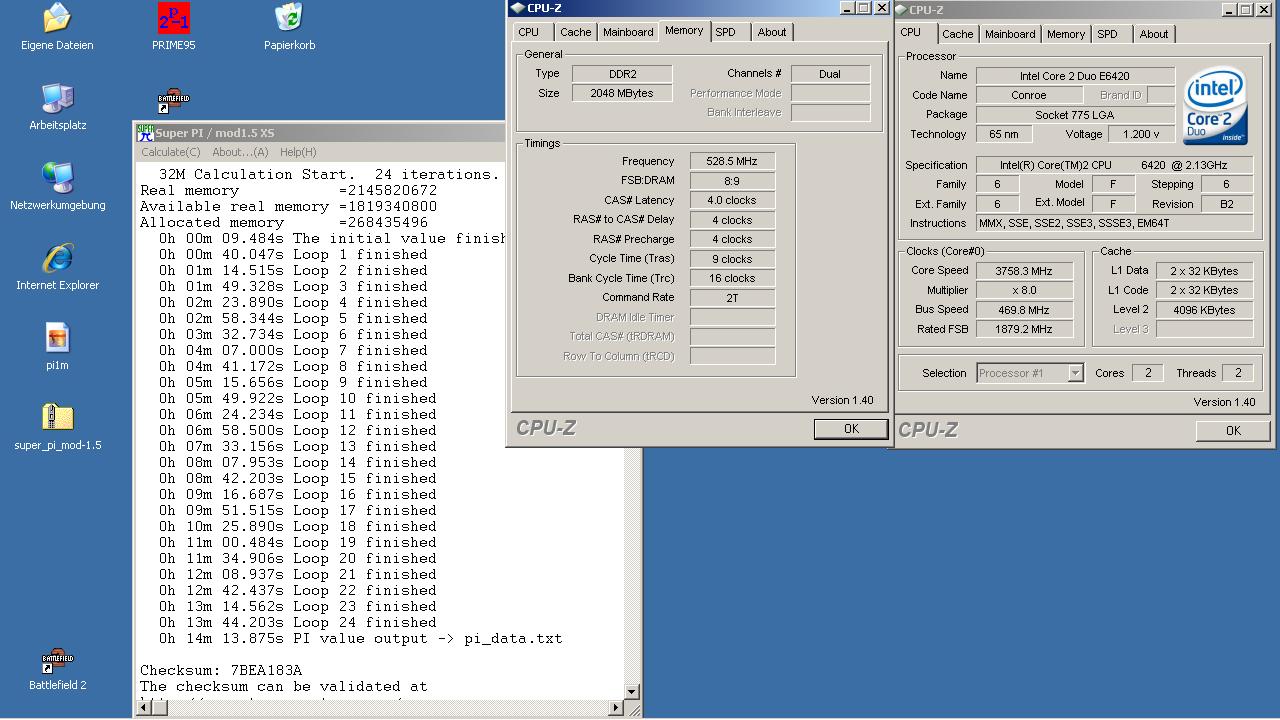
Task: Launch the Battlefield 2 desktop shortcut
Action: [57, 660]
